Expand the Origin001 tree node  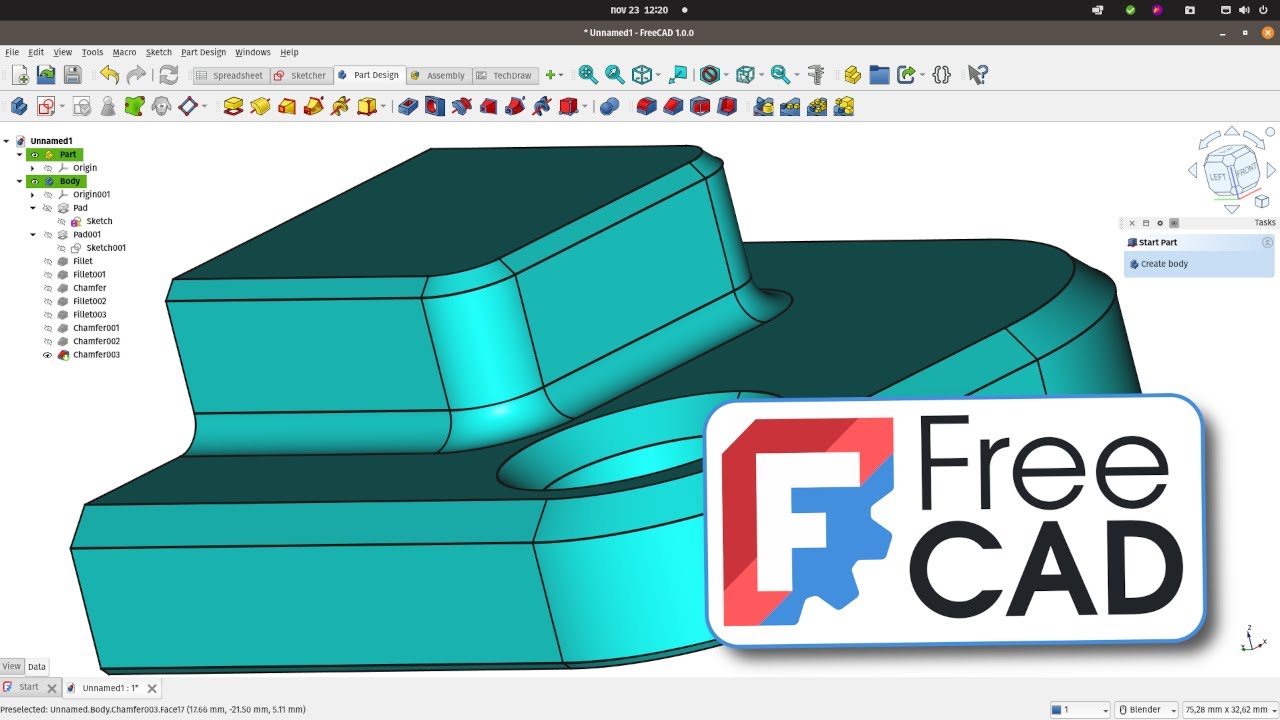tap(33, 195)
